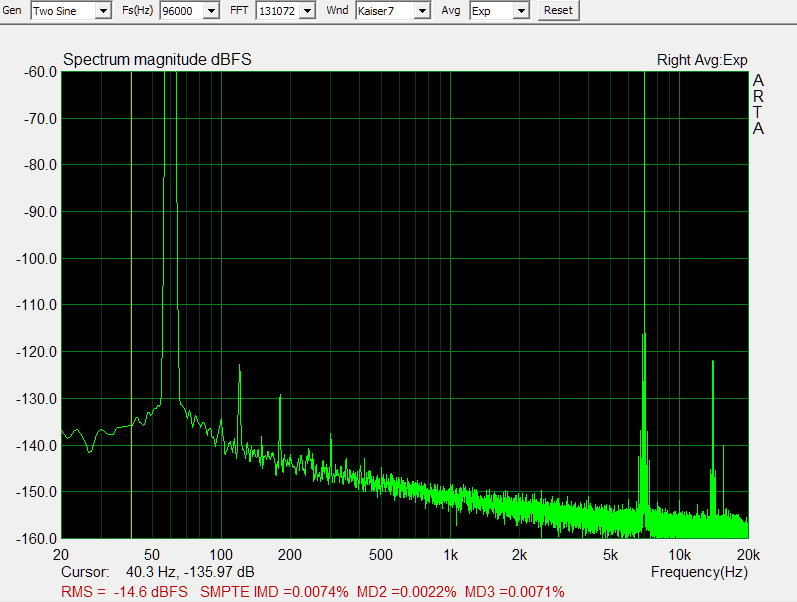Screen dimensions: 797x602
Task: Click the -160.0 y-axis label
Action: (37, 538)
